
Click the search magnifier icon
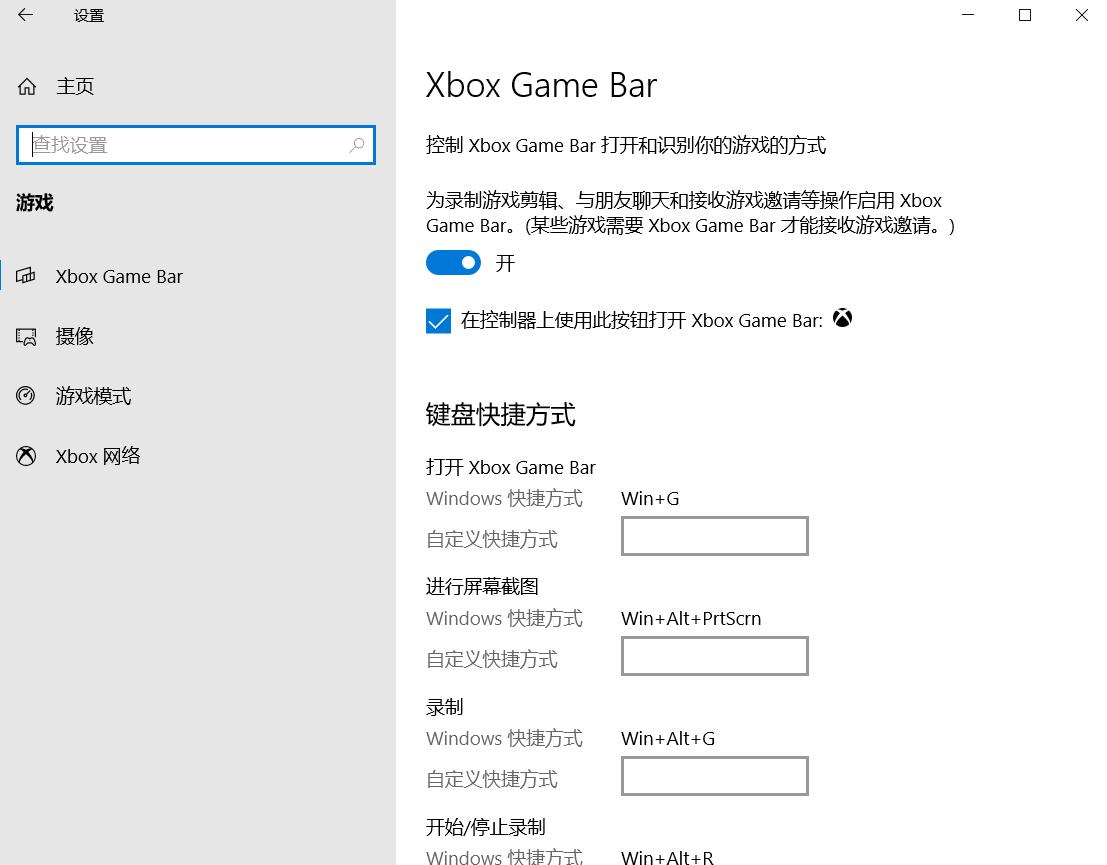pyautogui.click(x=357, y=145)
